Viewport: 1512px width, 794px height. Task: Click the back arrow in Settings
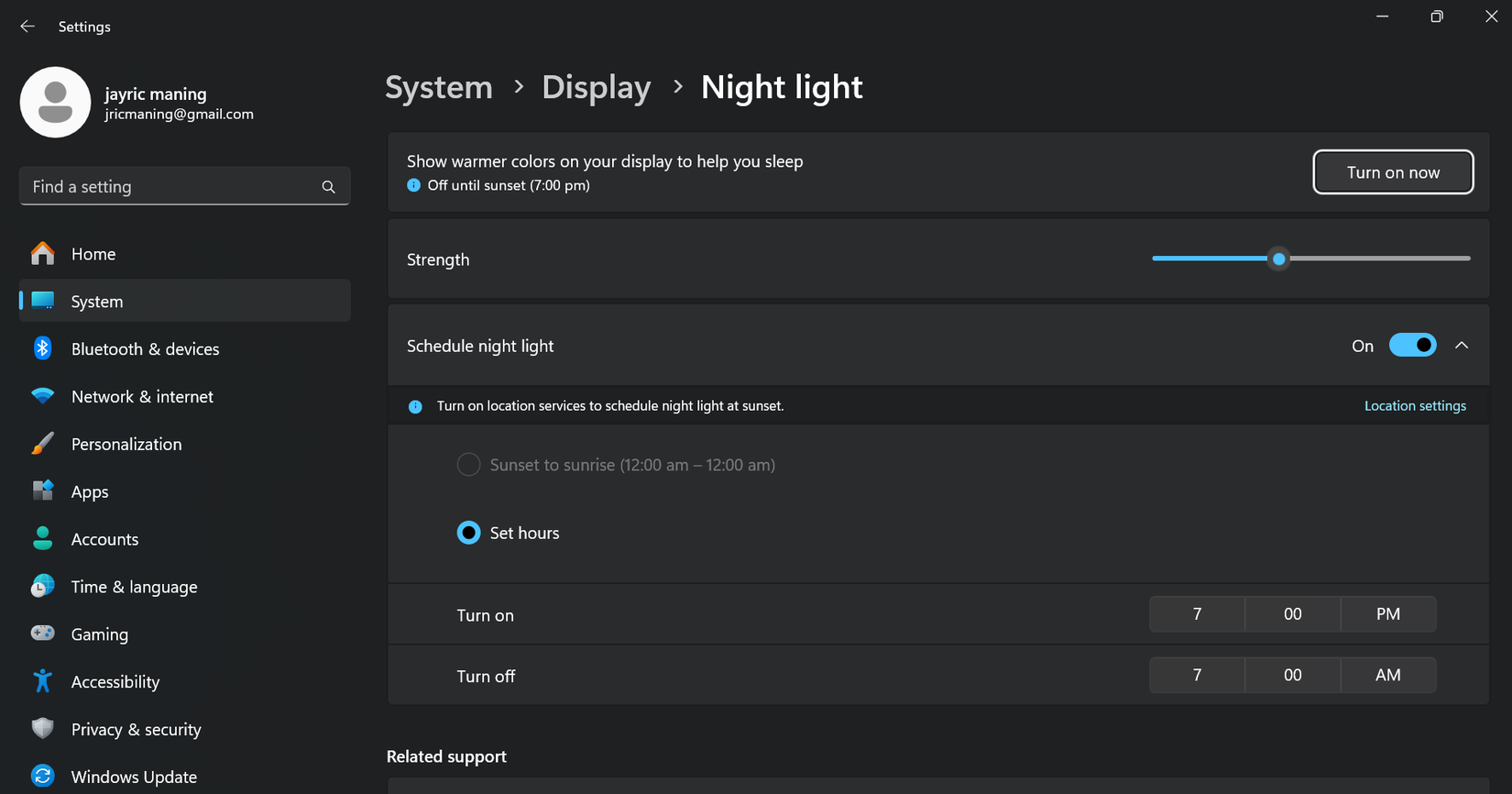[x=27, y=26]
